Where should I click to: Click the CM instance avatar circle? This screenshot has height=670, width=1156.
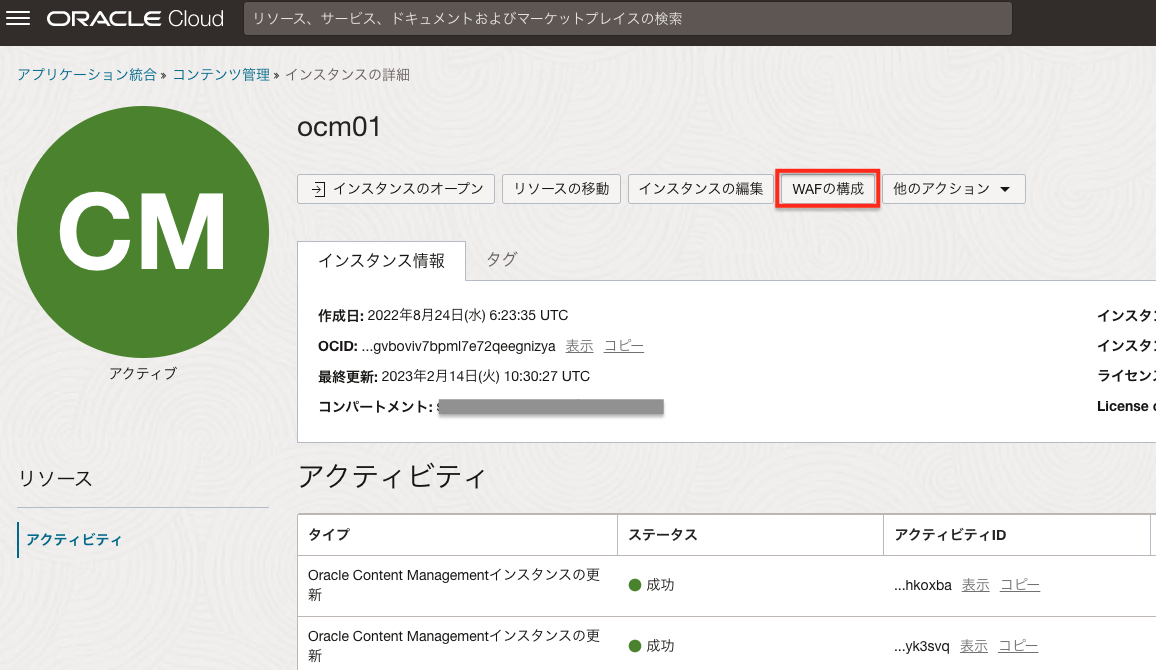click(142, 231)
